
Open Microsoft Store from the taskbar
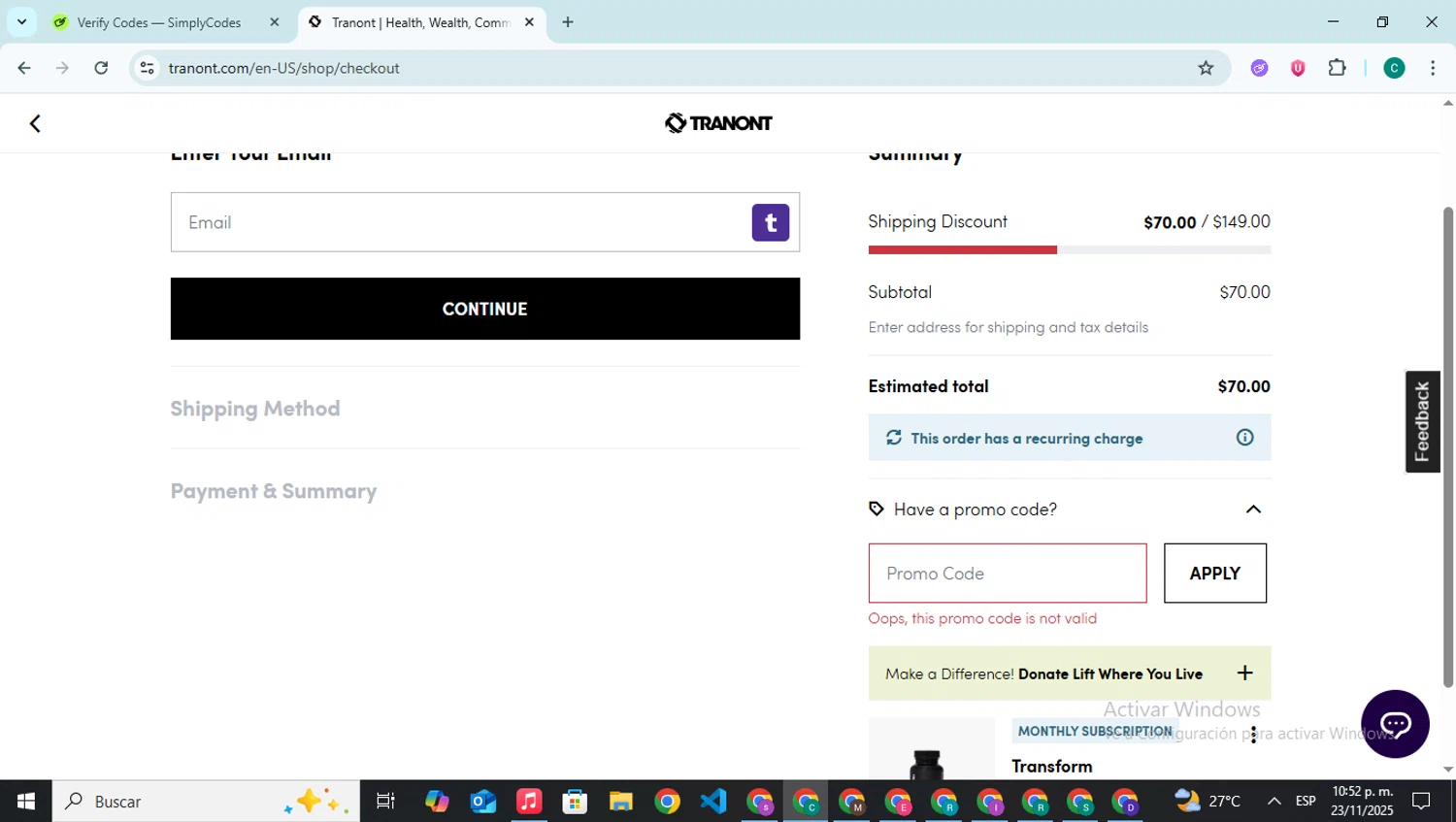click(575, 802)
